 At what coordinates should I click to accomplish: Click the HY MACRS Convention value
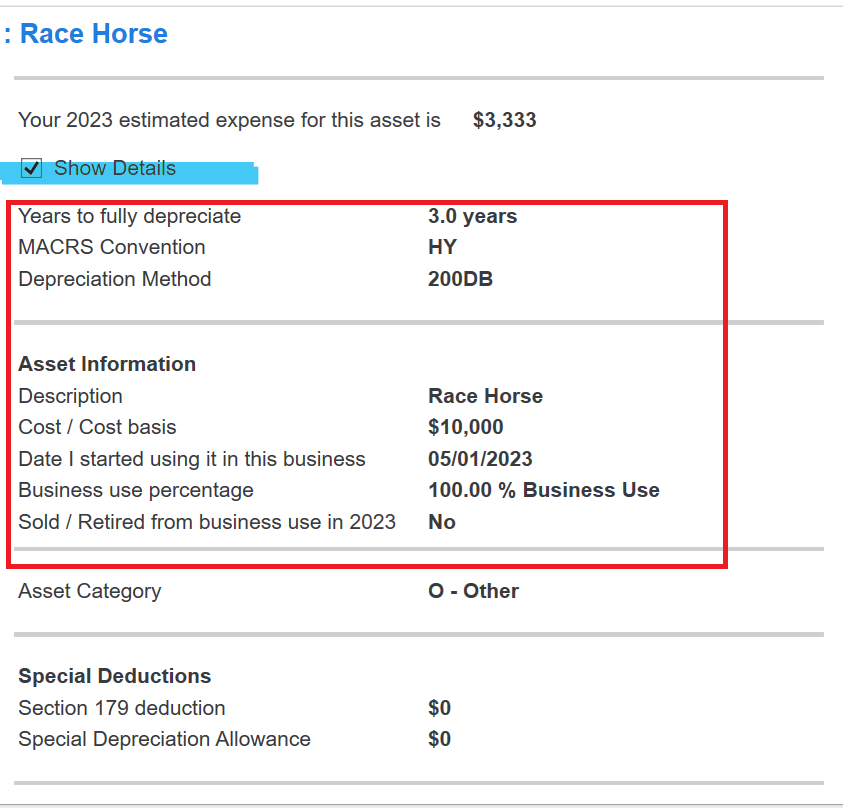pos(442,247)
